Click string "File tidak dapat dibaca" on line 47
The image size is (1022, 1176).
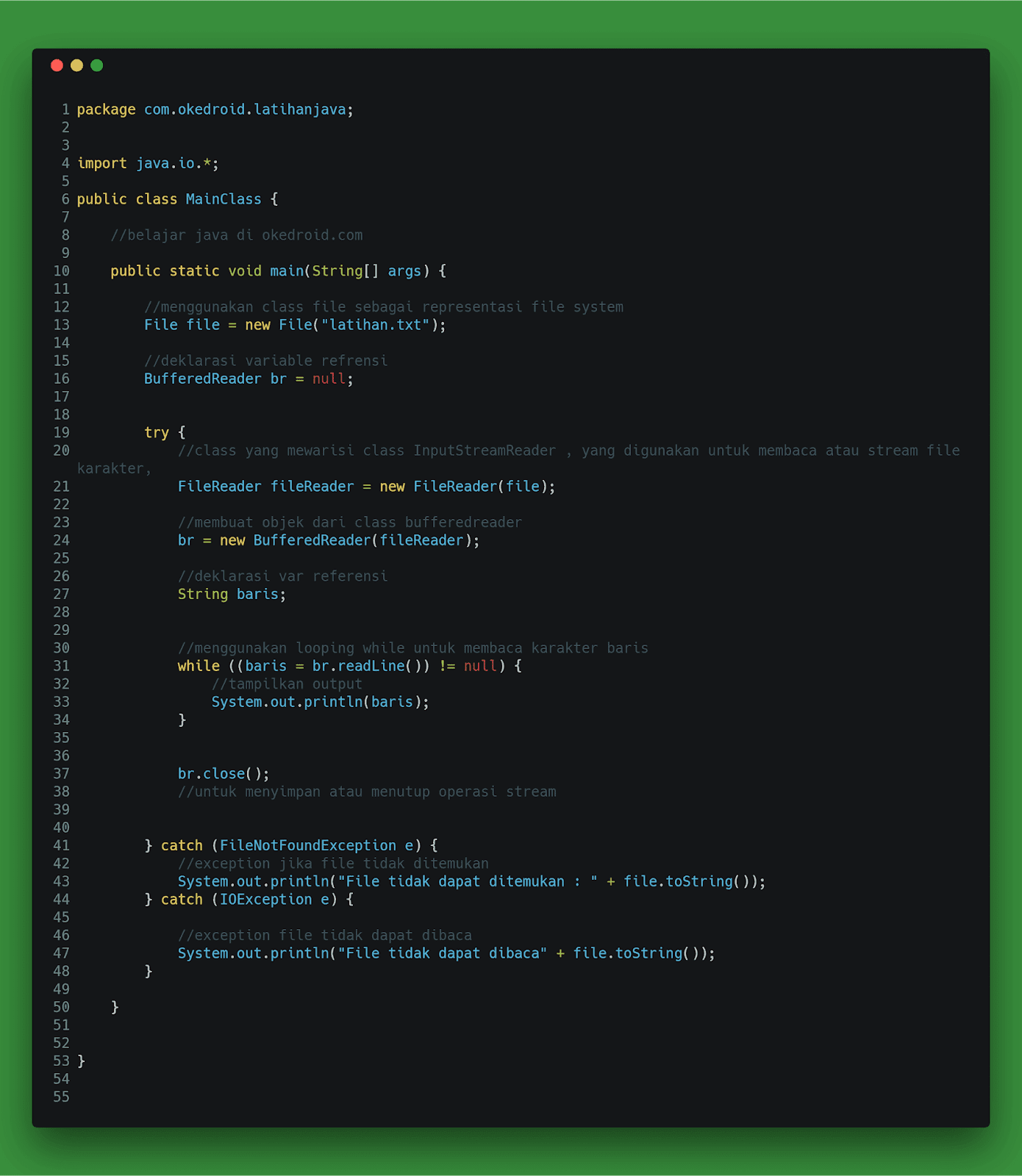442,953
